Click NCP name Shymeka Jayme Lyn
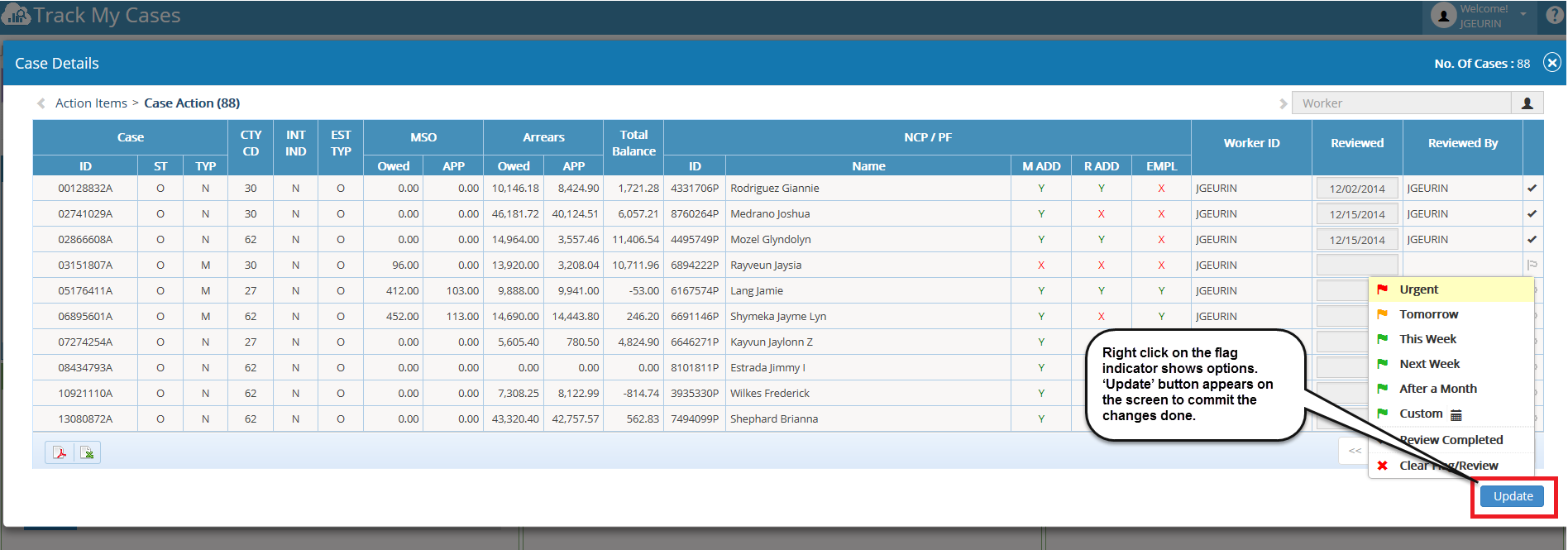 [778, 317]
